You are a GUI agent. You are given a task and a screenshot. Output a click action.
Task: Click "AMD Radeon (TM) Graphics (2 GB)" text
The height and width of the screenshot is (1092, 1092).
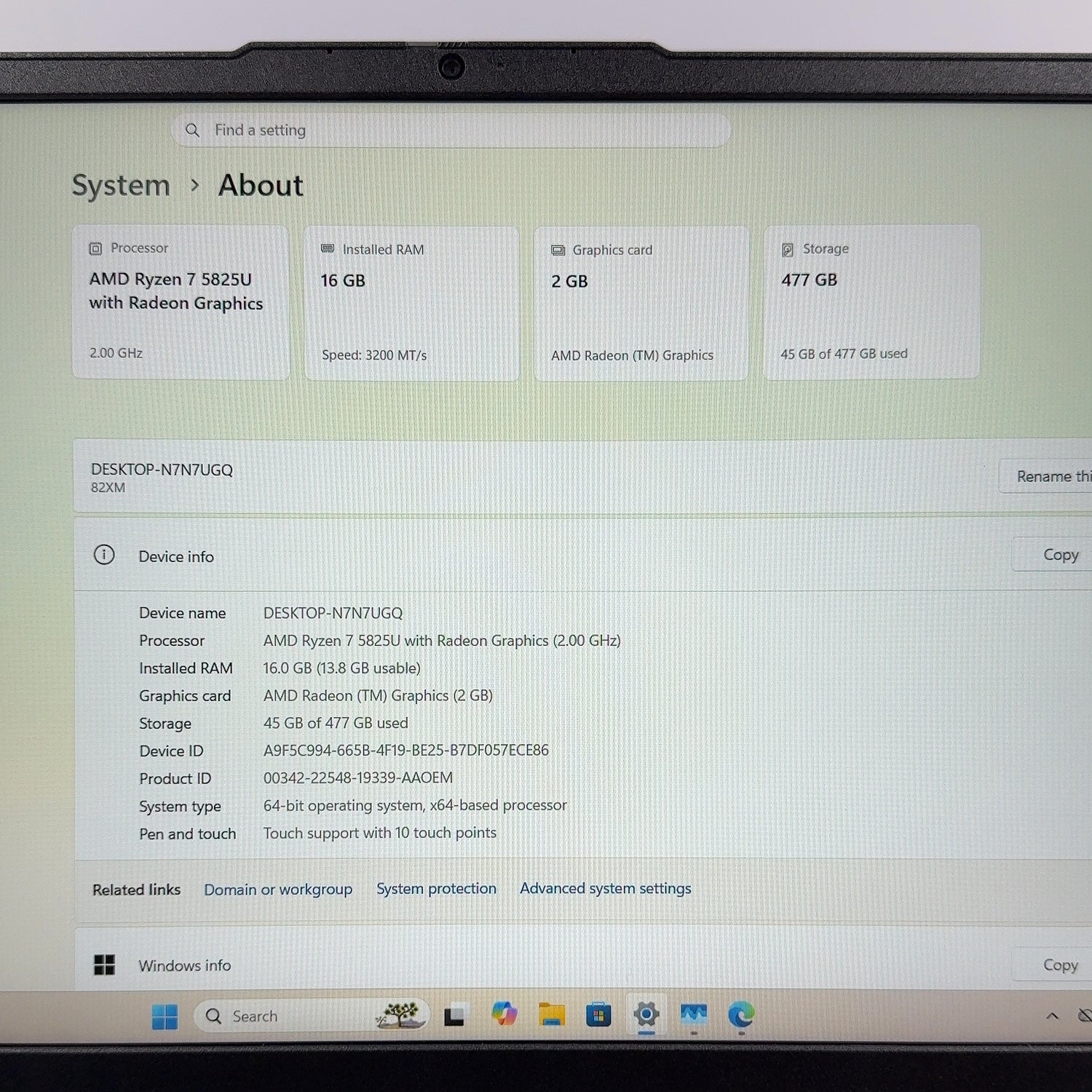coord(378,696)
